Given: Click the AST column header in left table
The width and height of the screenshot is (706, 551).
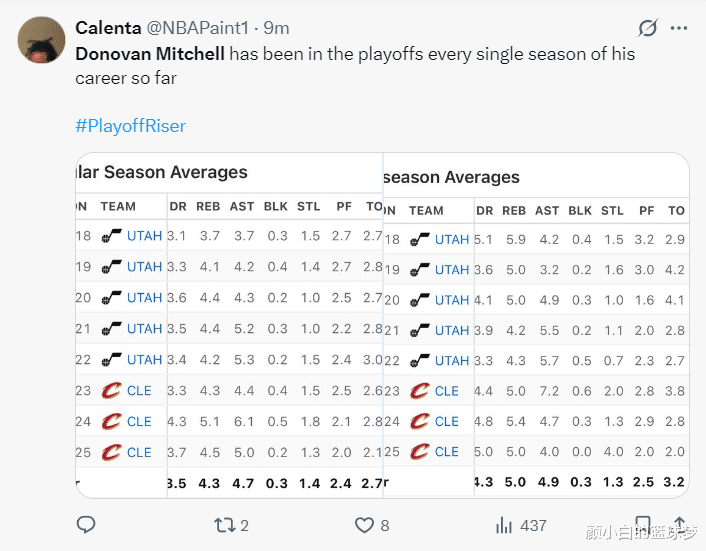Looking at the screenshot, I should [x=242, y=207].
